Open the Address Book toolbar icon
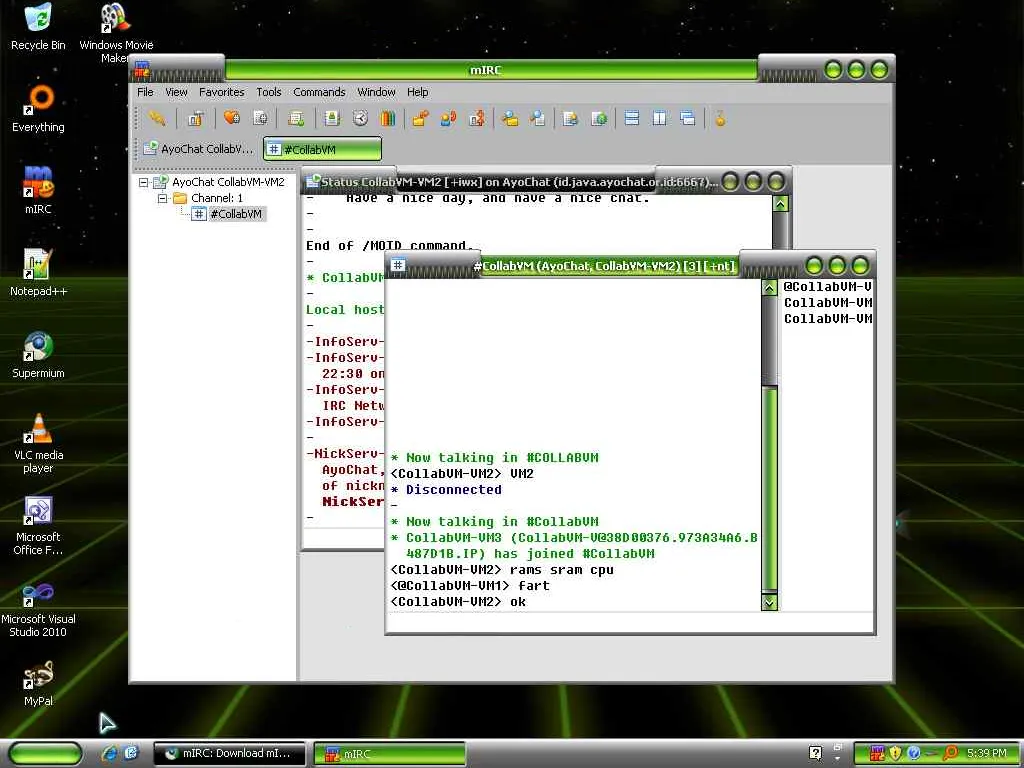1024x768 pixels. click(332, 118)
